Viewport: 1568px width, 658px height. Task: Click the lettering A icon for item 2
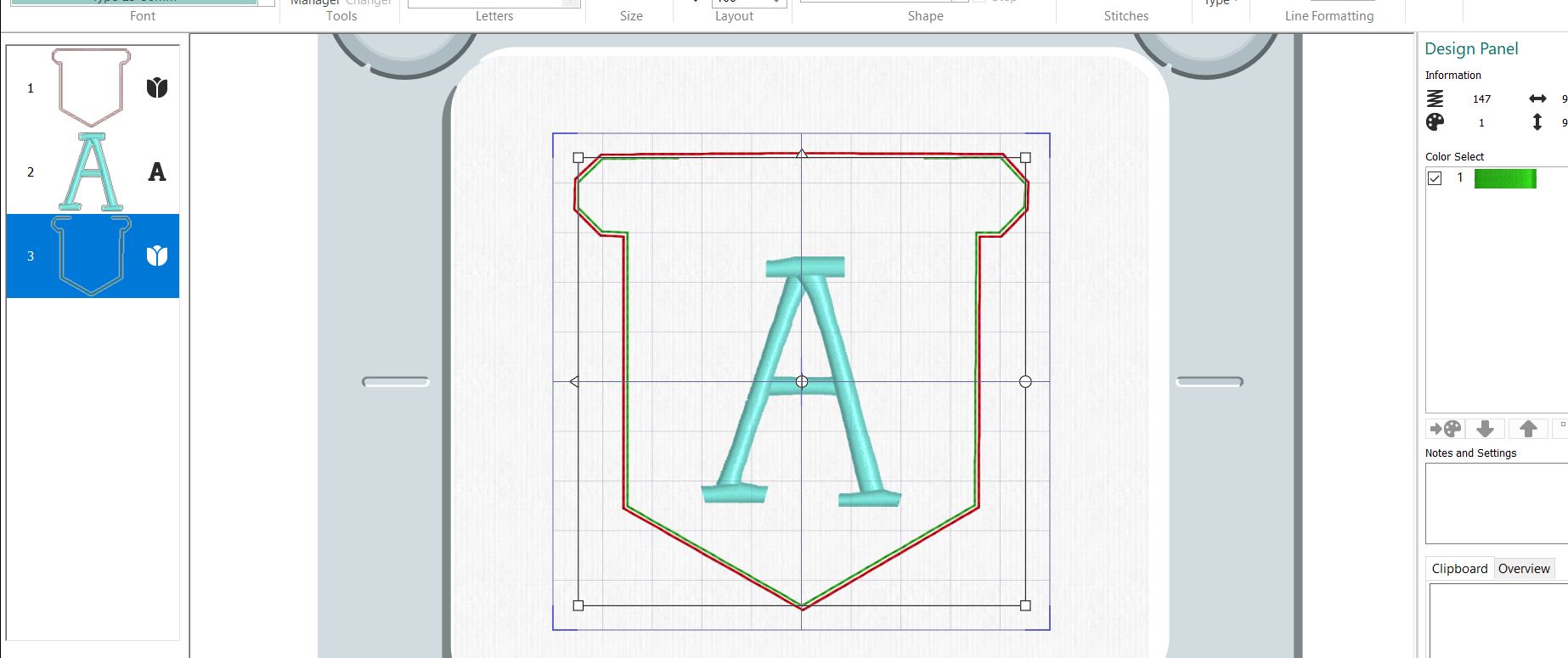(157, 172)
